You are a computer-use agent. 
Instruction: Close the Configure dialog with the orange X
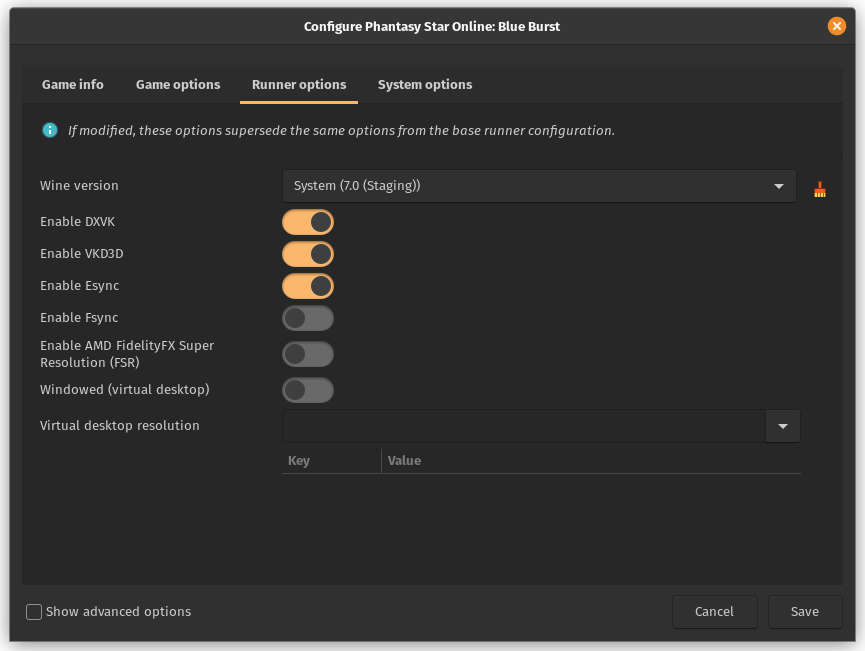point(836,26)
